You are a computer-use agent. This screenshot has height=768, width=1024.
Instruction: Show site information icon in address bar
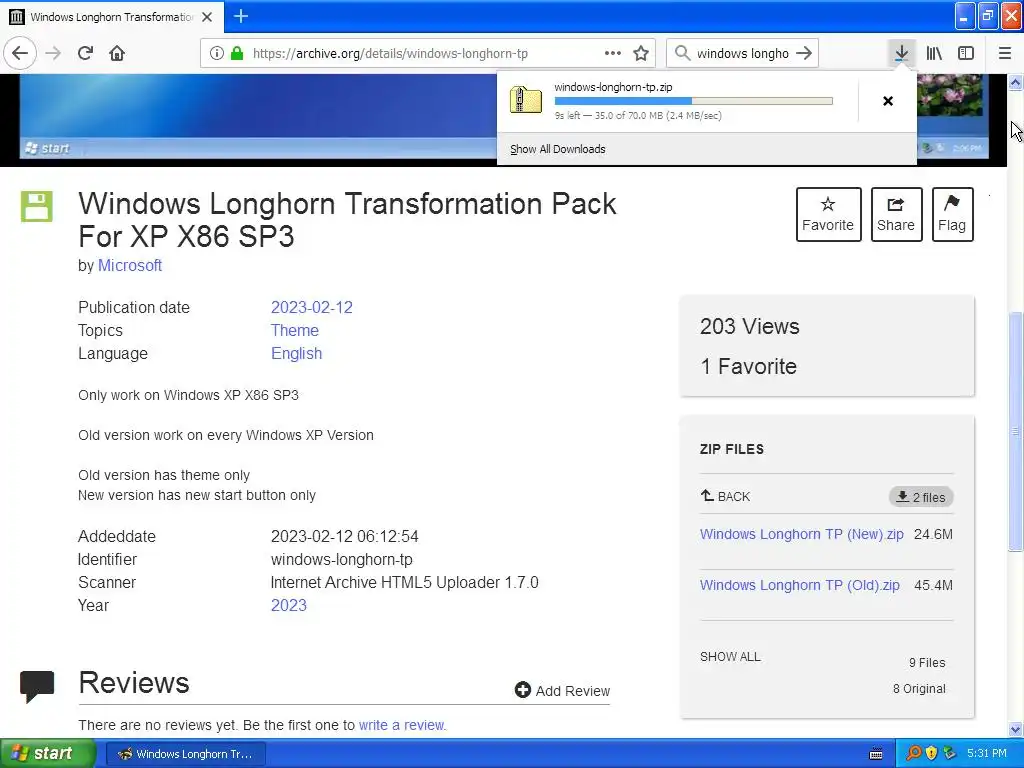pyautogui.click(x=217, y=53)
